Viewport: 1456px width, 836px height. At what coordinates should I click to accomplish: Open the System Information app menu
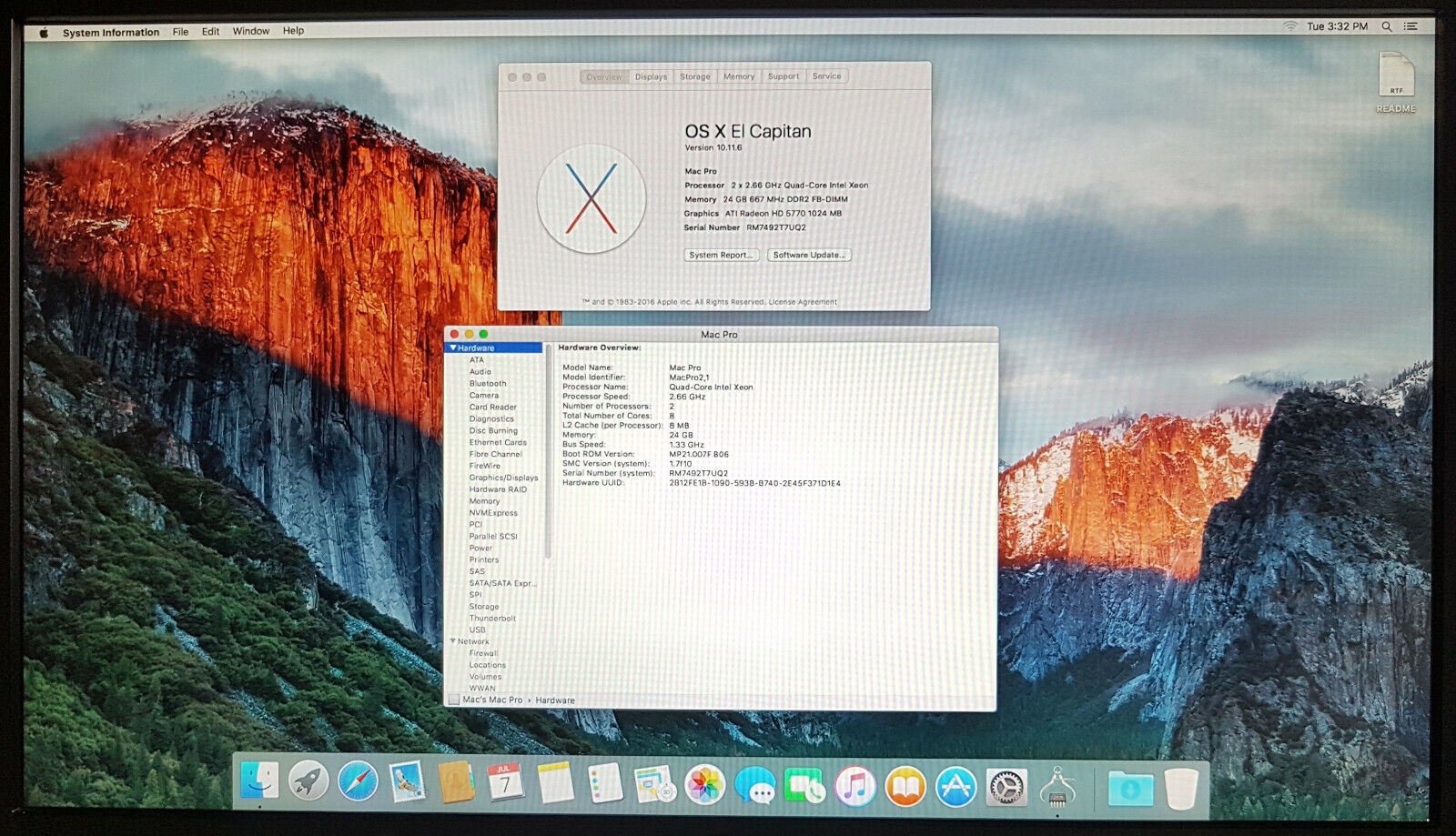[111, 33]
